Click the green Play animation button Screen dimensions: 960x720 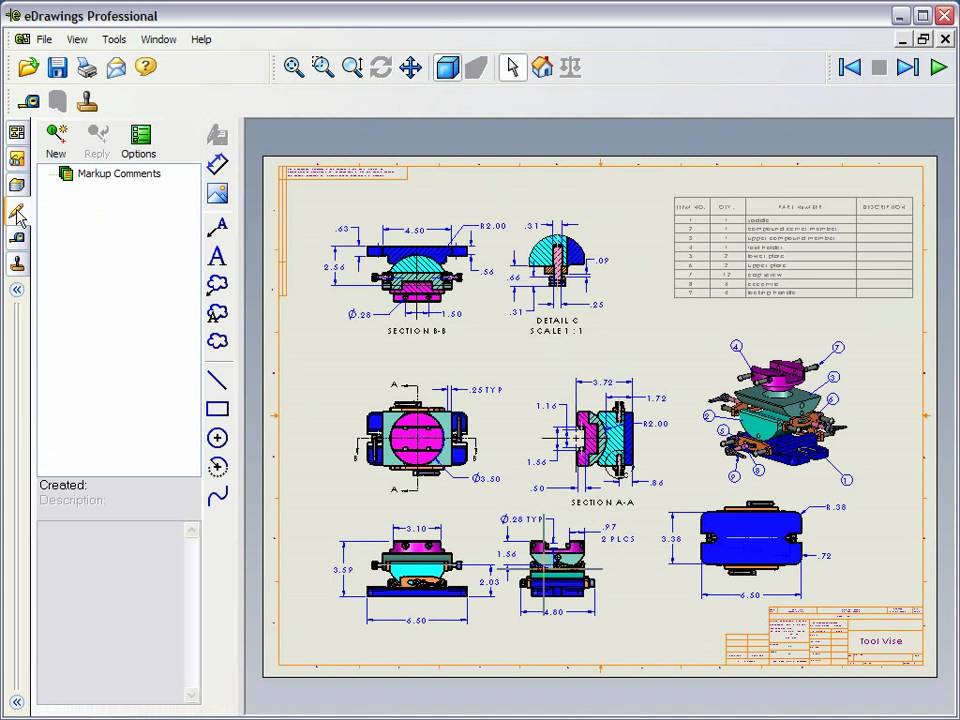click(939, 67)
